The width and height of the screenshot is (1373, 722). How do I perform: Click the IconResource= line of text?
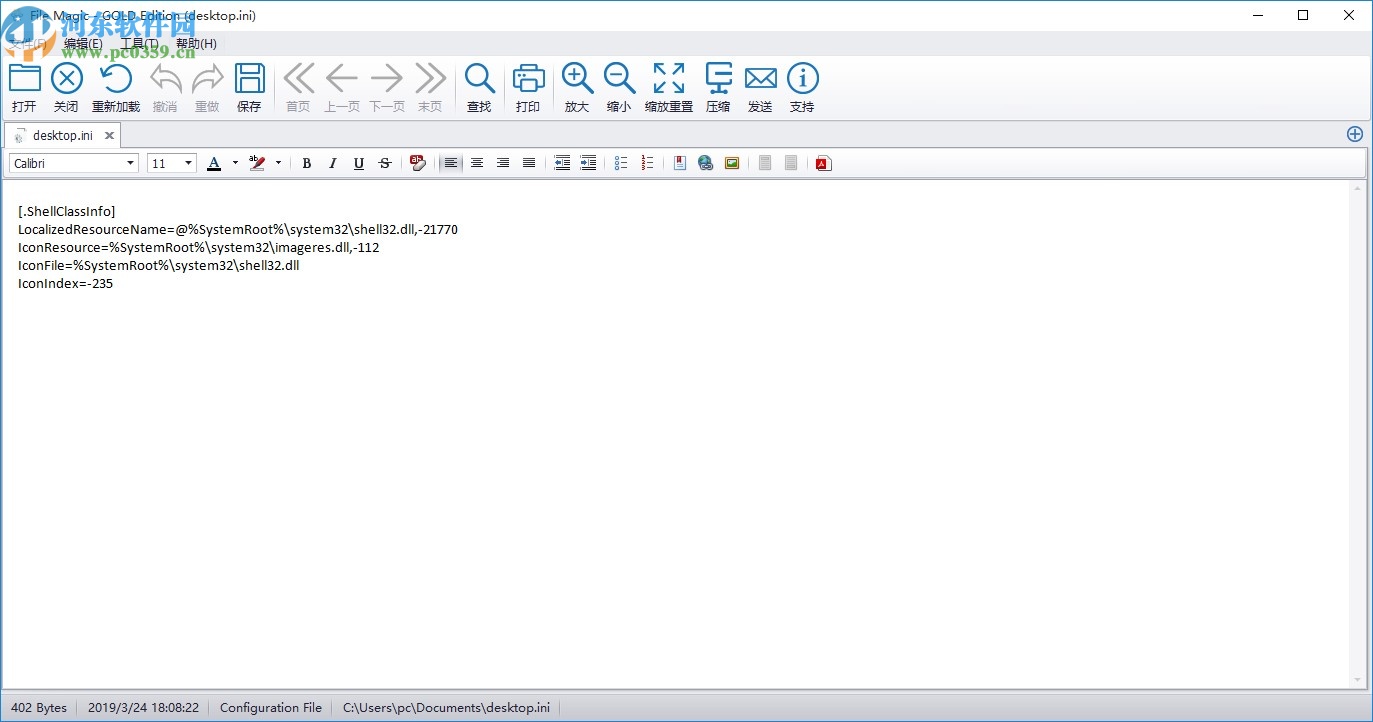tap(199, 247)
